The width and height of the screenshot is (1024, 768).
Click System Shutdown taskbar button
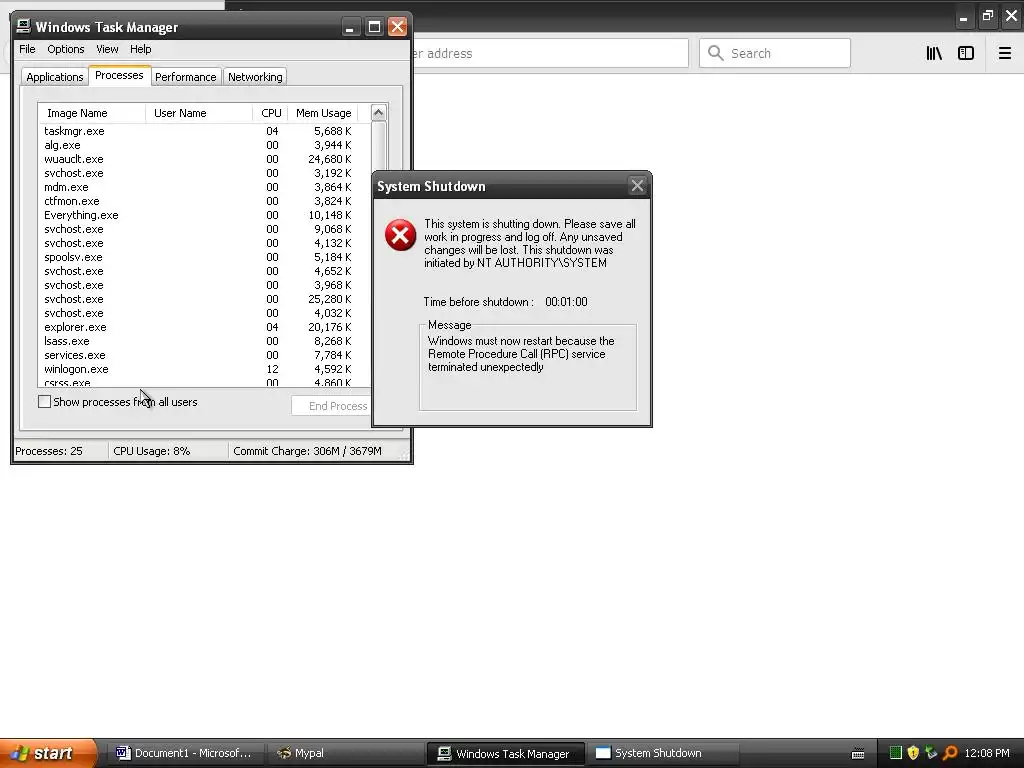(x=663, y=753)
